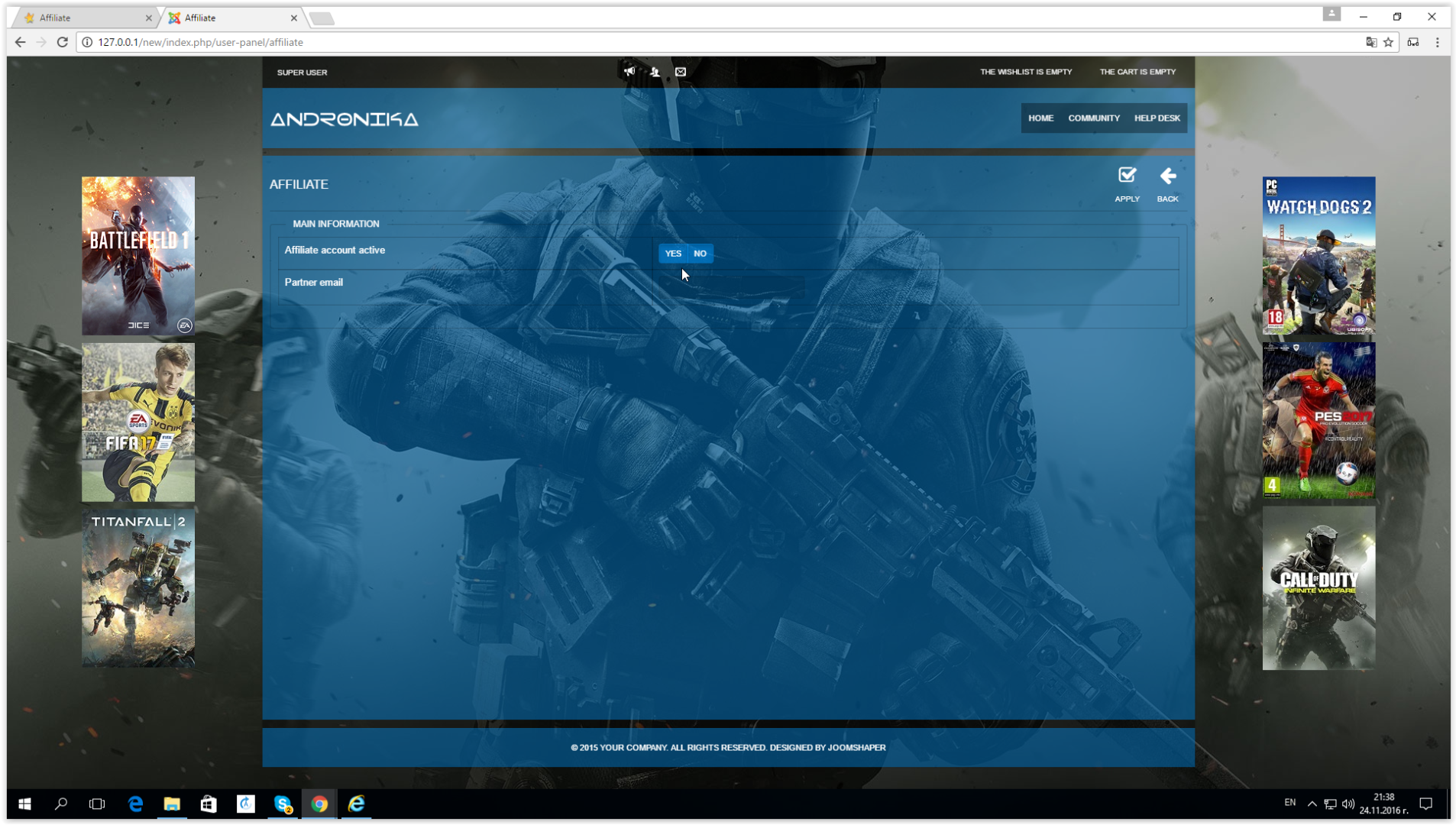Open the Home menu item

click(x=1040, y=118)
